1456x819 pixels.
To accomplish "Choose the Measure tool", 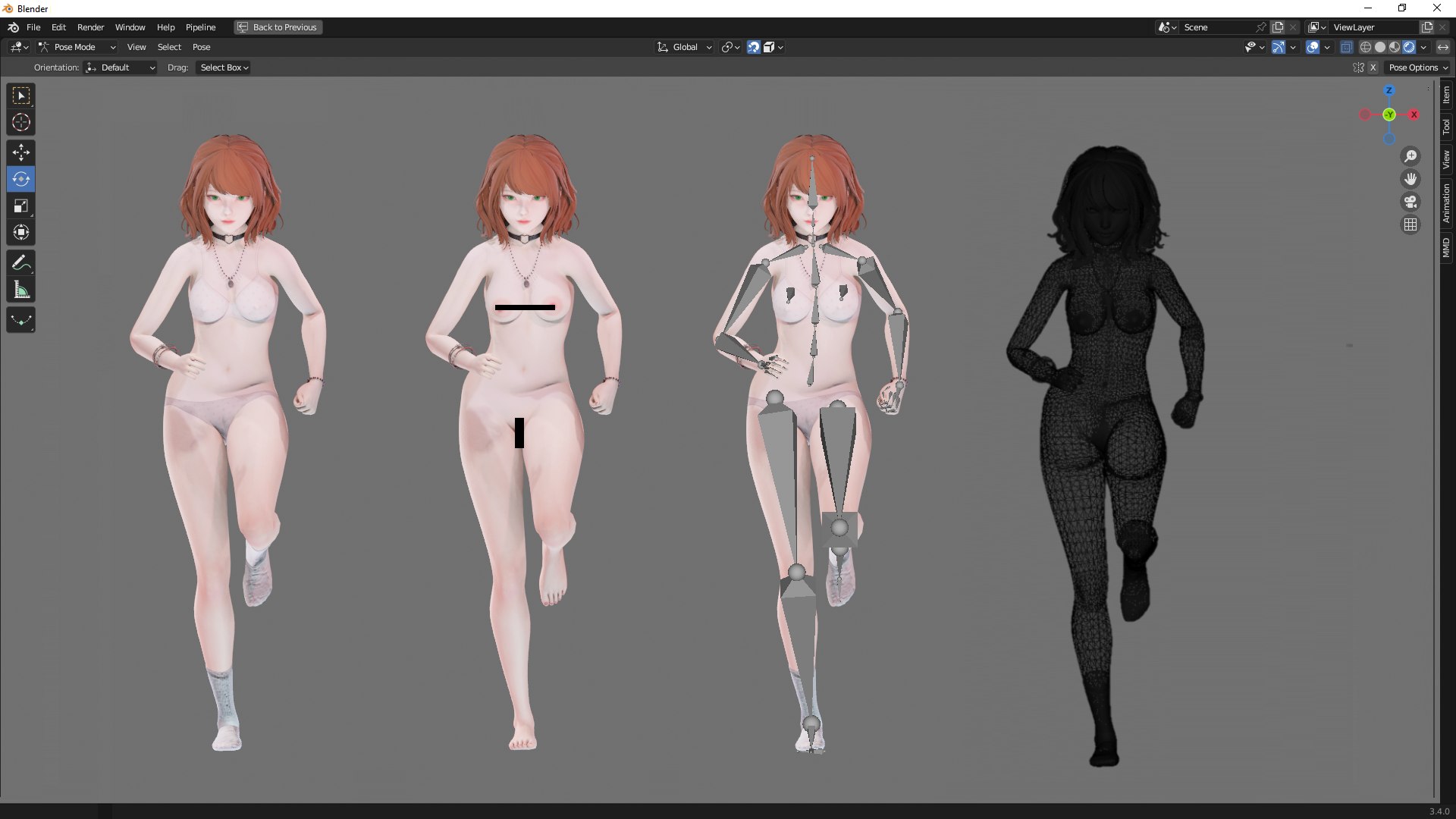I will point(21,290).
